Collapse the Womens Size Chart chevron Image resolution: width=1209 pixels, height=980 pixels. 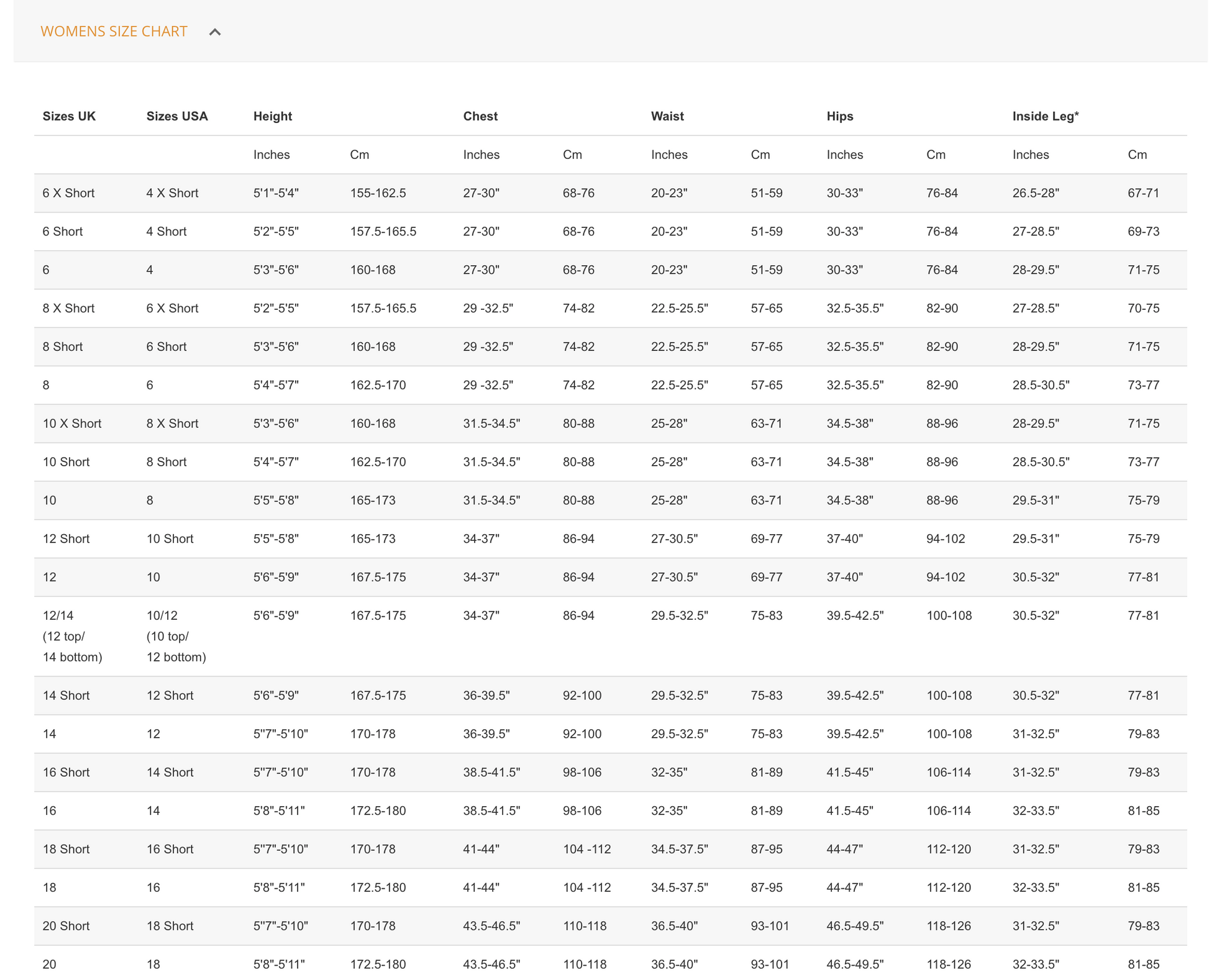coord(215,32)
